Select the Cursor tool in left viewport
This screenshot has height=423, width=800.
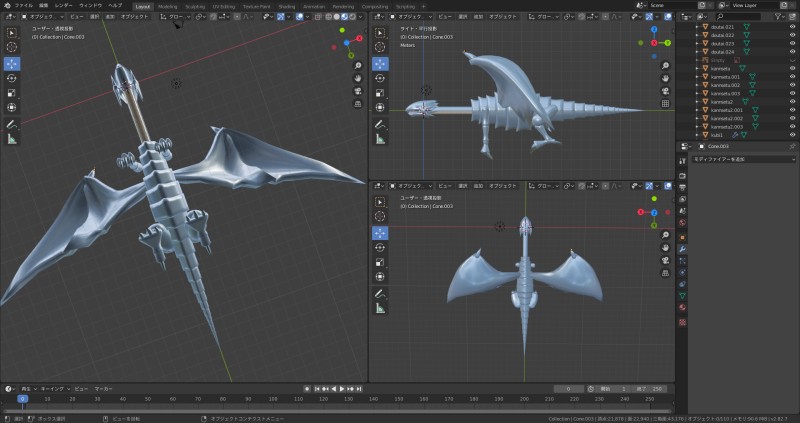[11, 47]
